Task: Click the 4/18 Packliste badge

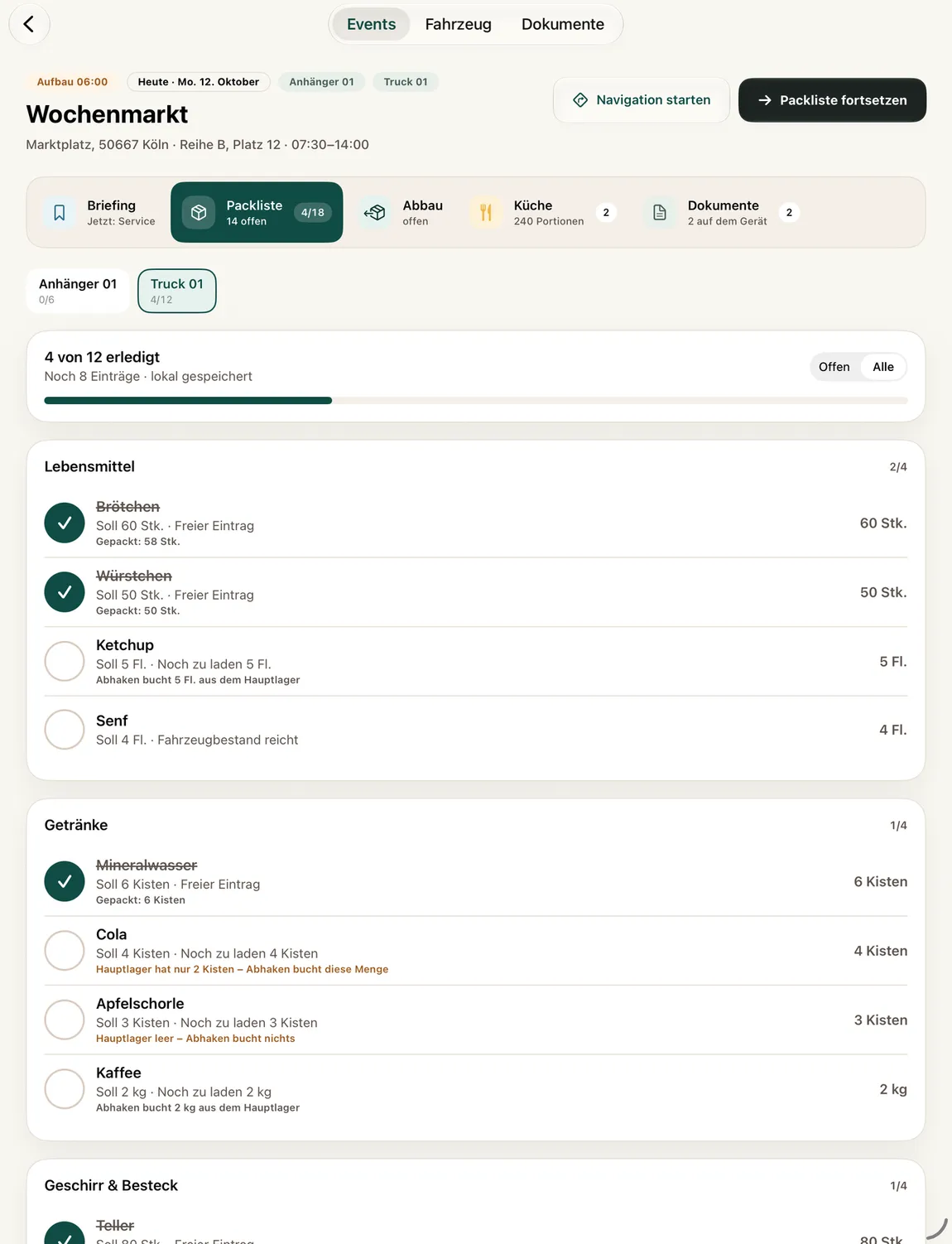Action: coord(313,213)
